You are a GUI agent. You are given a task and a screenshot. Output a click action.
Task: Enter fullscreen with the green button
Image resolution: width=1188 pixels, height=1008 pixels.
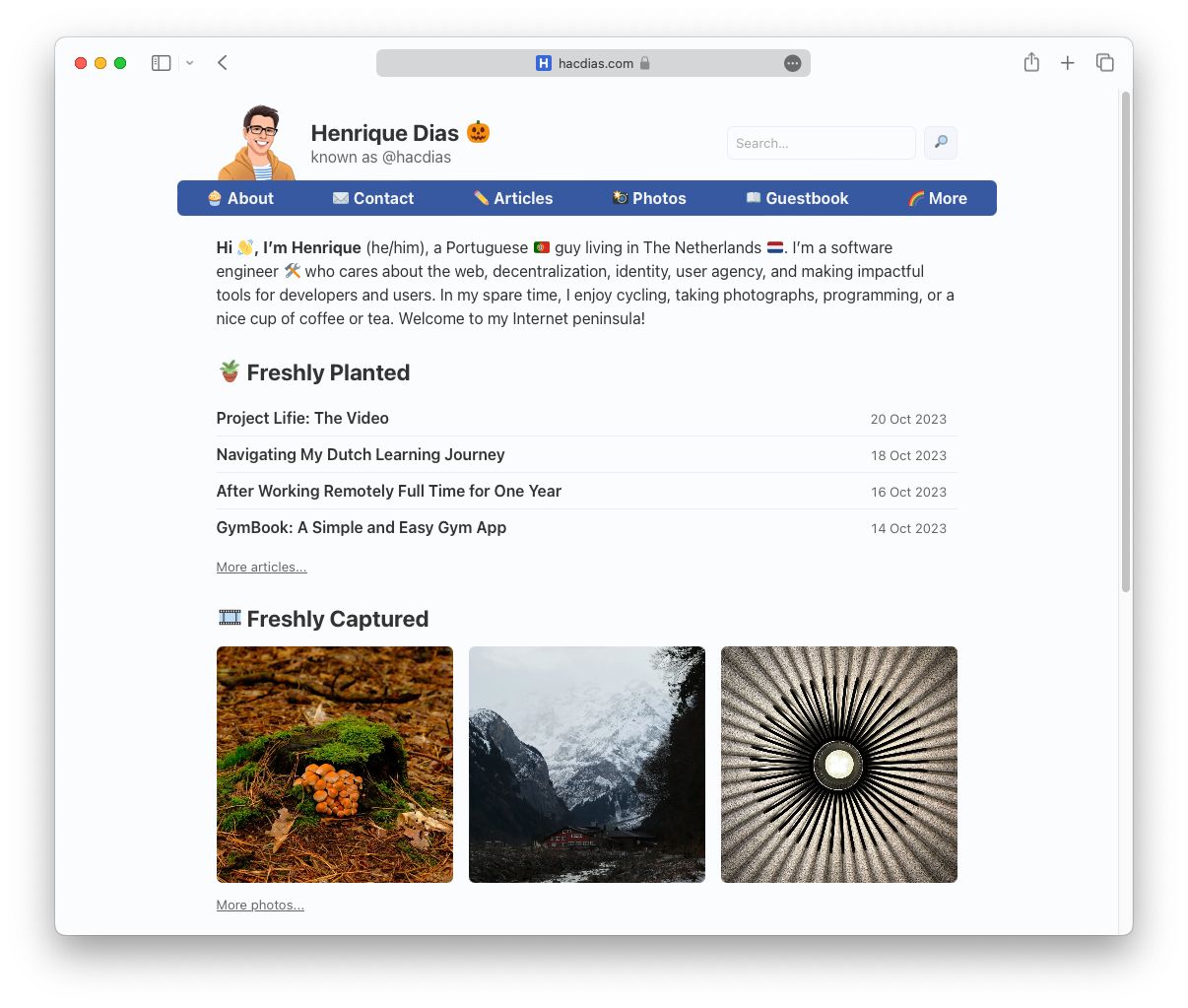click(x=120, y=63)
